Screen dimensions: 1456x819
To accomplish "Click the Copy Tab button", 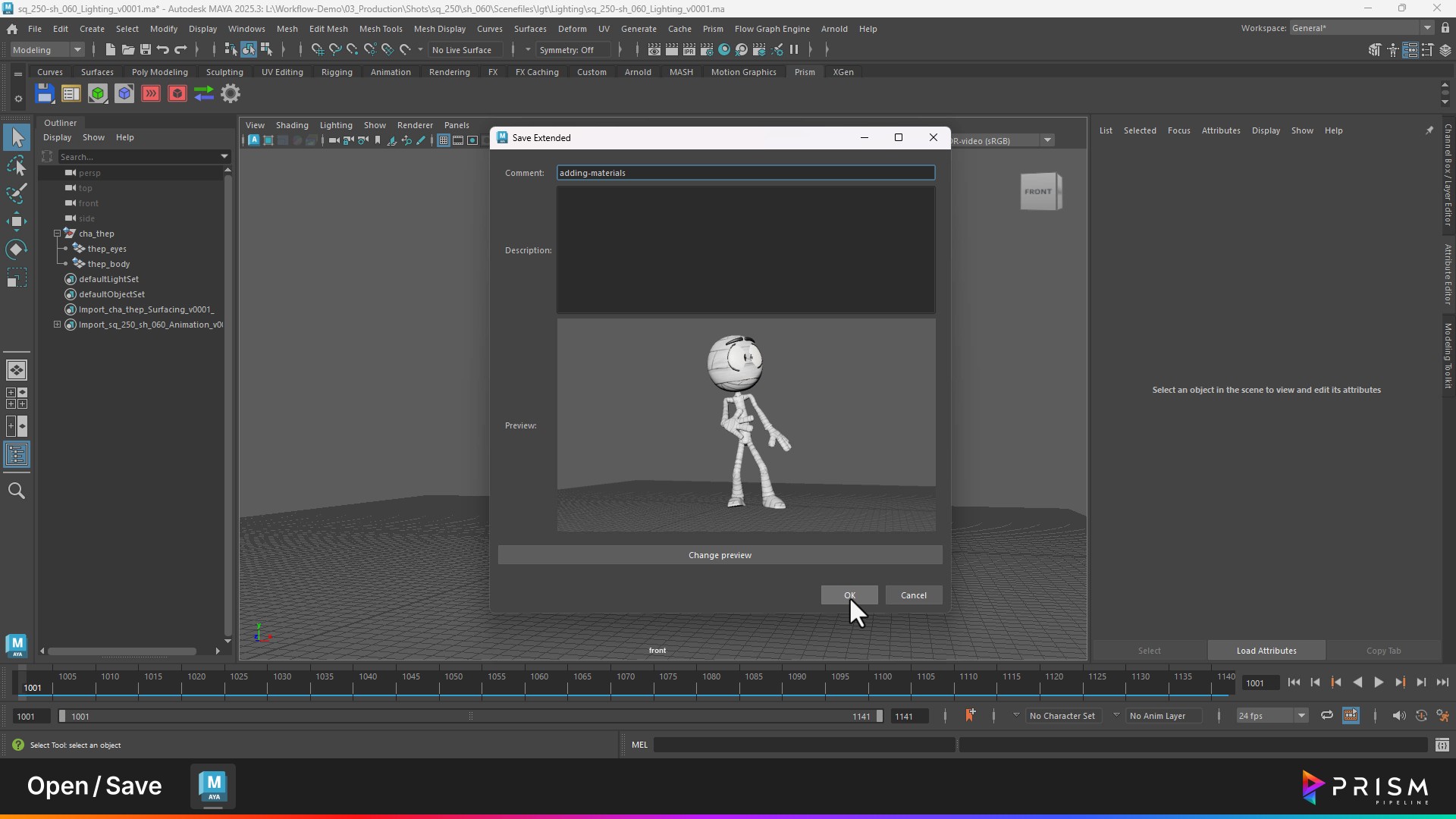I will click(1383, 651).
